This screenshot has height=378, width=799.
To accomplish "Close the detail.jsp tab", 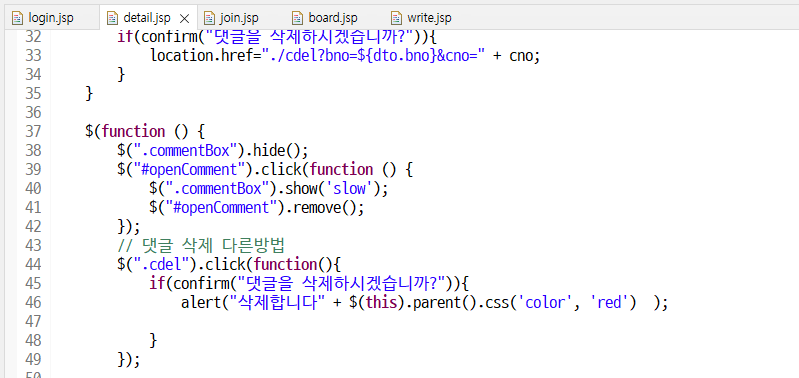I will (x=185, y=19).
